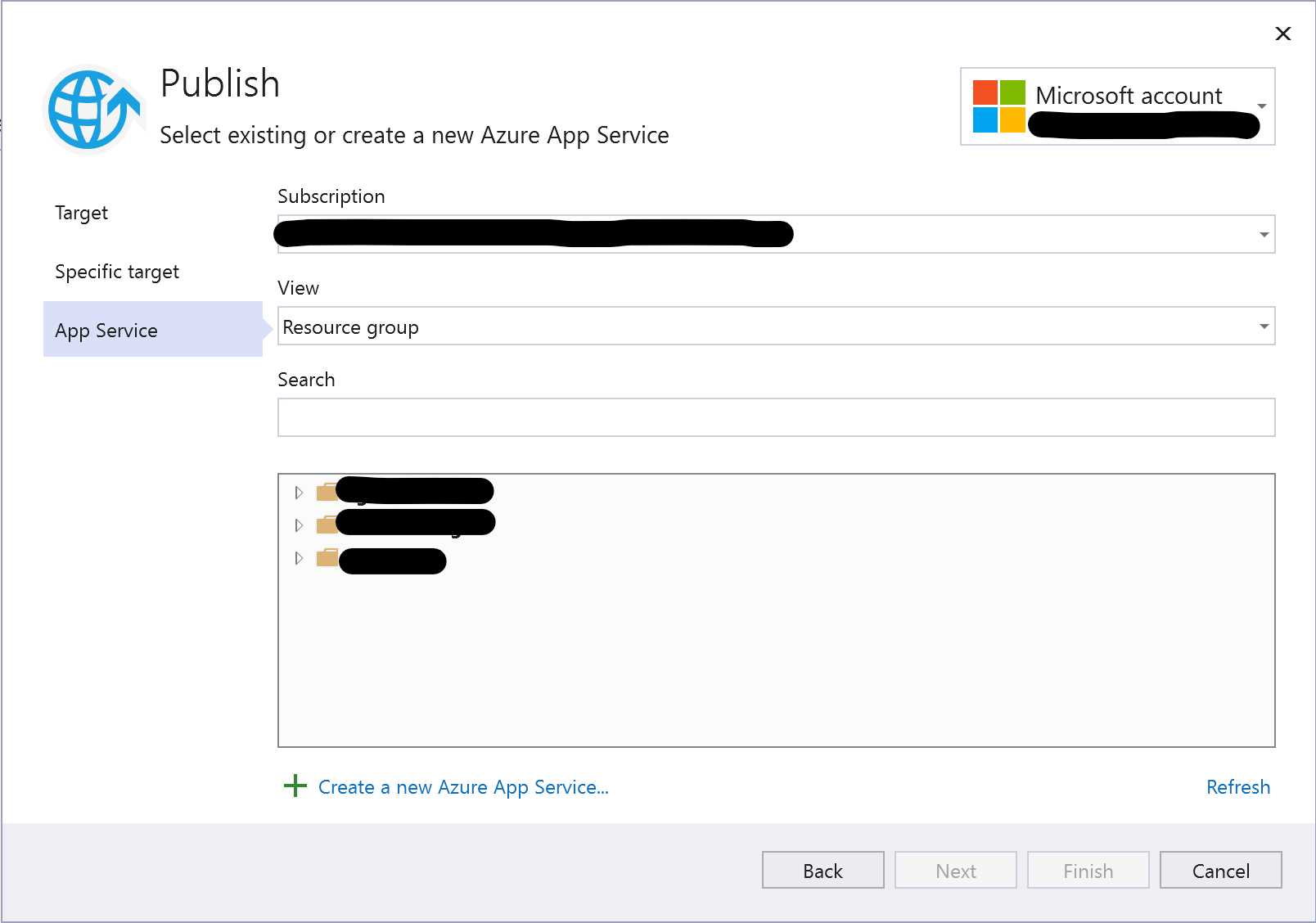1316x923 pixels.
Task: Click the green plus icon for new App Service
Action: [x=294, y=786]
